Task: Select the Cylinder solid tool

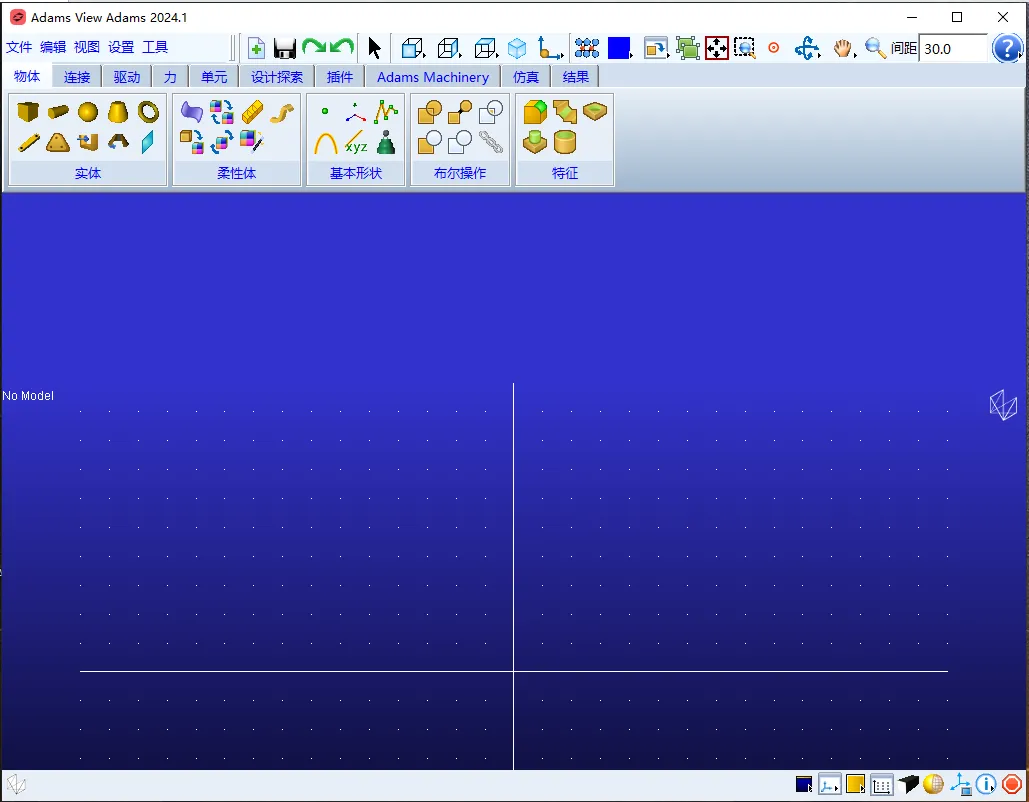Action: [x=58, y=112]
